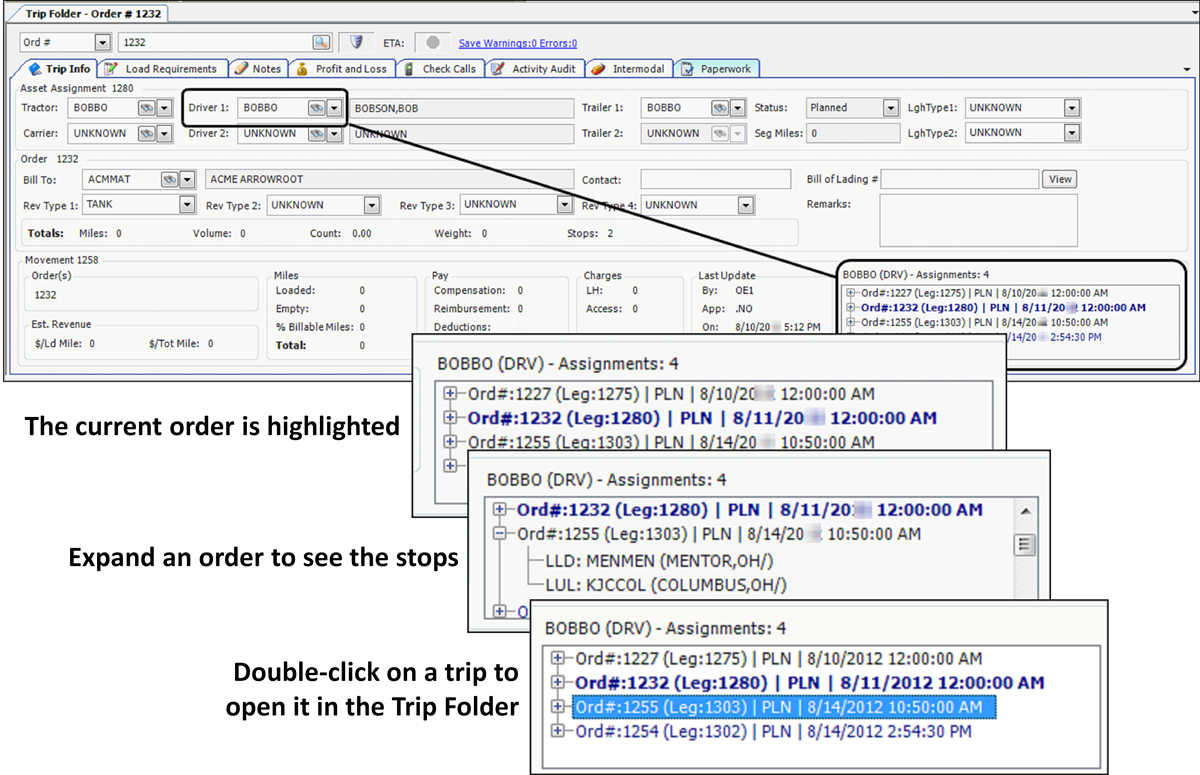Open the Ord # search type dropdown
This screenshot has width=1200, height=775.
tap(102, 43)
